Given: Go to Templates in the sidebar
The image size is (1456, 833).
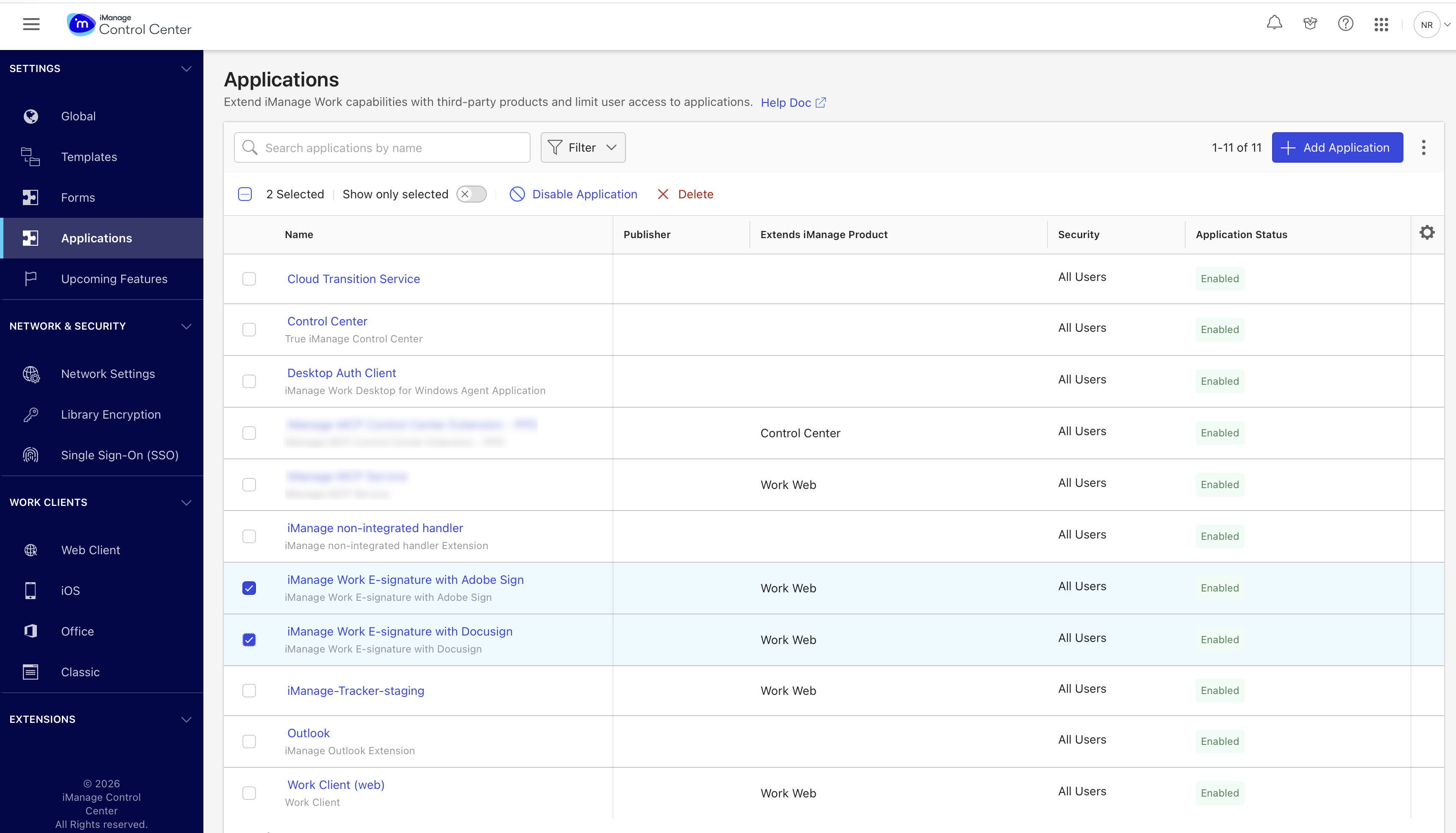Looking at the screenshot, I should point(102,157).
